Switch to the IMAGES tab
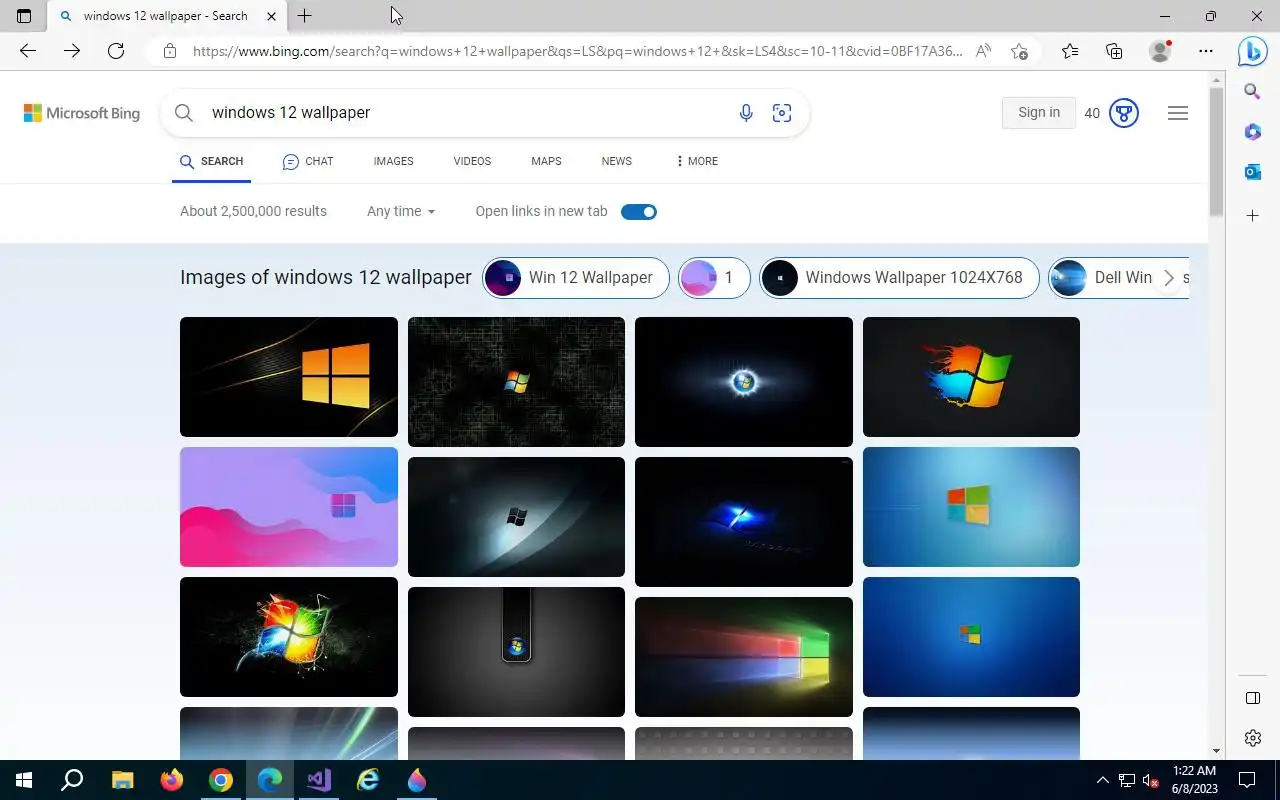Image resolution: width=1280 pixels, height=800 pixels. pyautogui.click(x=393, y=161)
